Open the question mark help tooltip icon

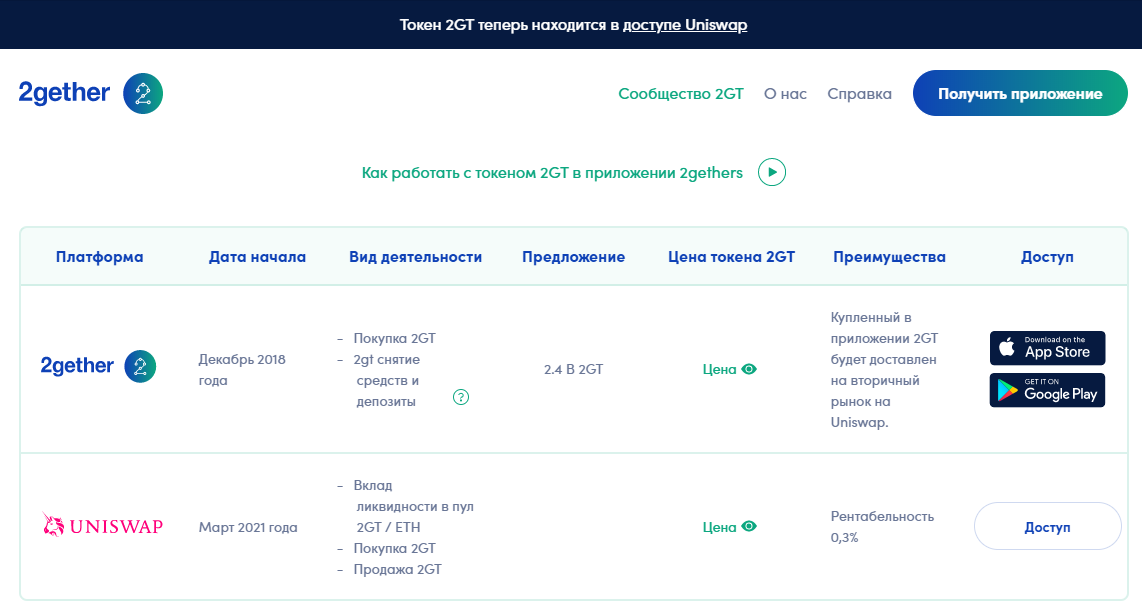coord(461,397)
